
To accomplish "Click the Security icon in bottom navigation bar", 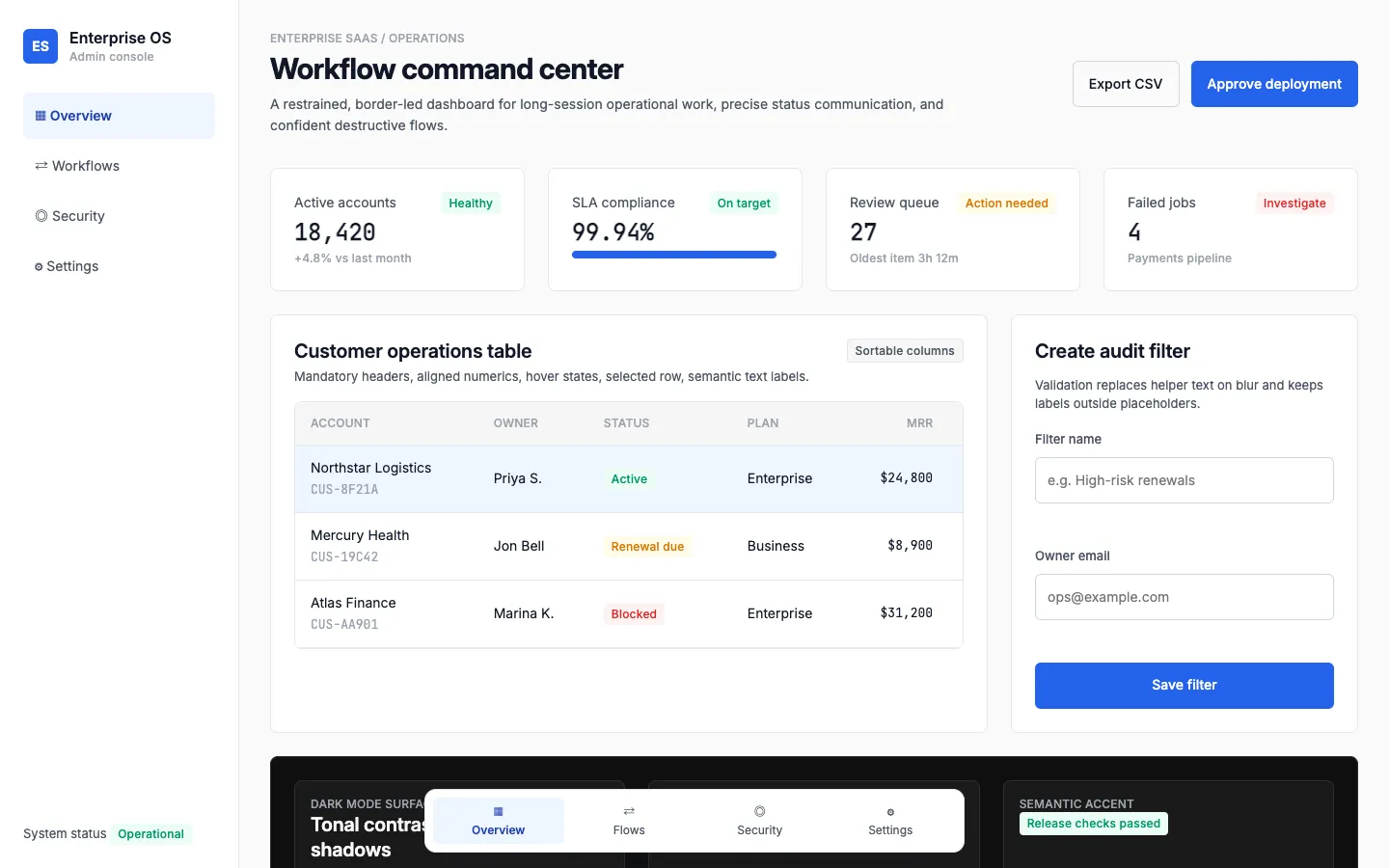I will coord(760,812).
